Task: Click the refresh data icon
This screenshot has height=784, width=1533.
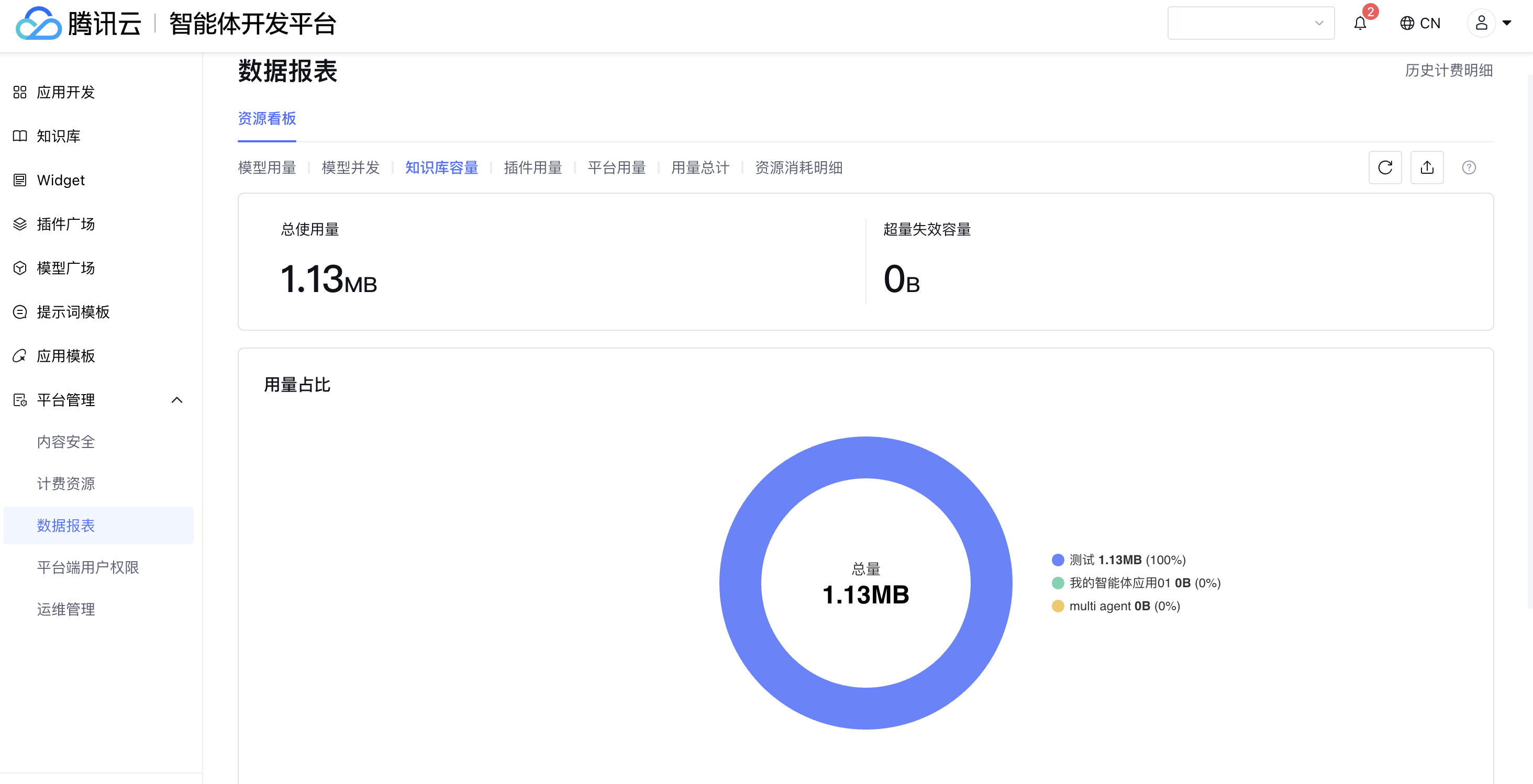Action: [x=1385, y=168]
